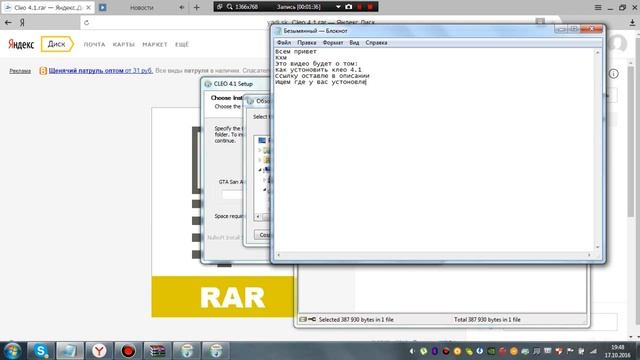Open browser downloads arrow icon
Screen dimensions: 640x360
coord(632,23)
